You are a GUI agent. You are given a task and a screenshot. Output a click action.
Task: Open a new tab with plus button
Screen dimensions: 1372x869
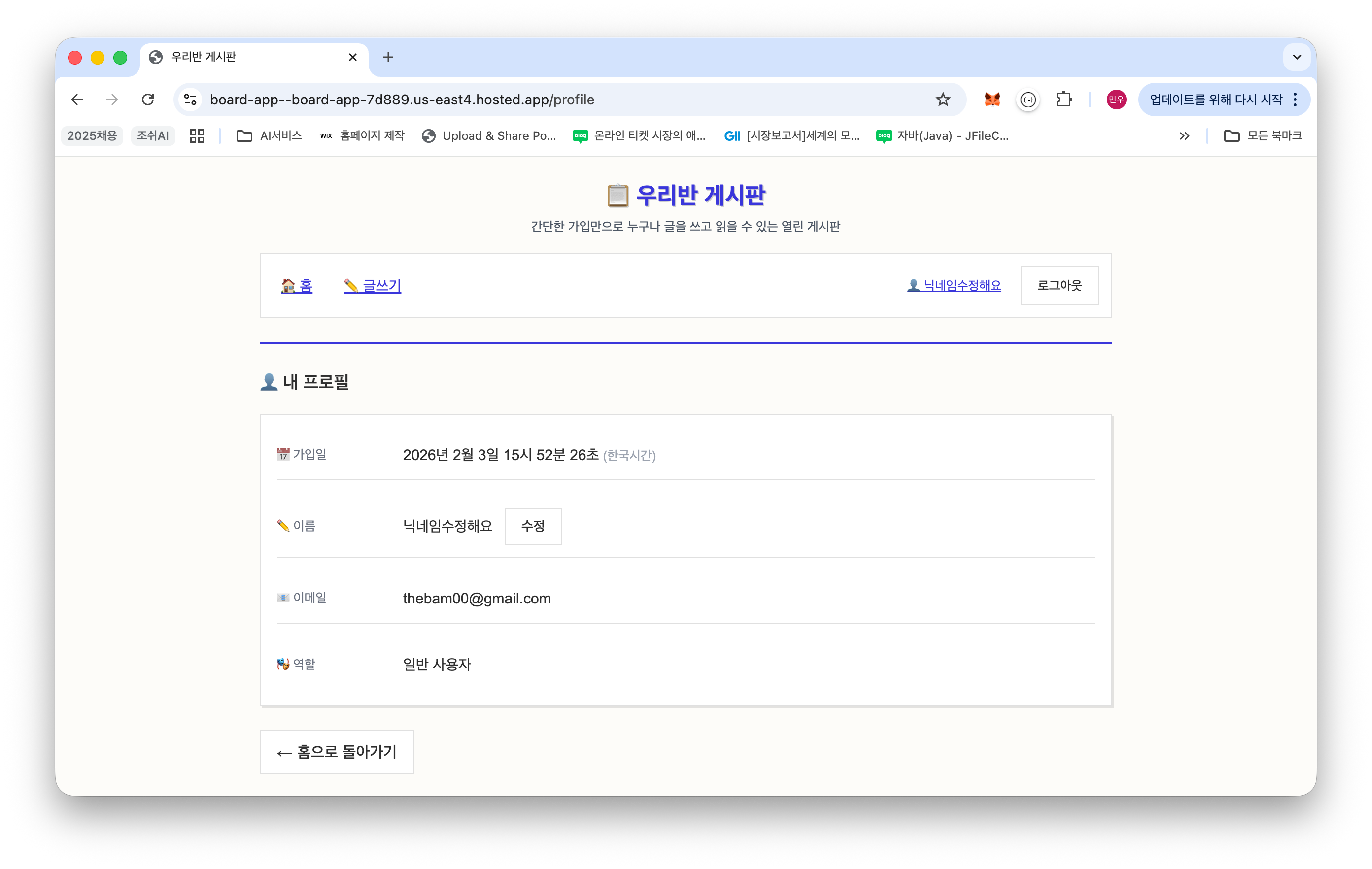388,57
